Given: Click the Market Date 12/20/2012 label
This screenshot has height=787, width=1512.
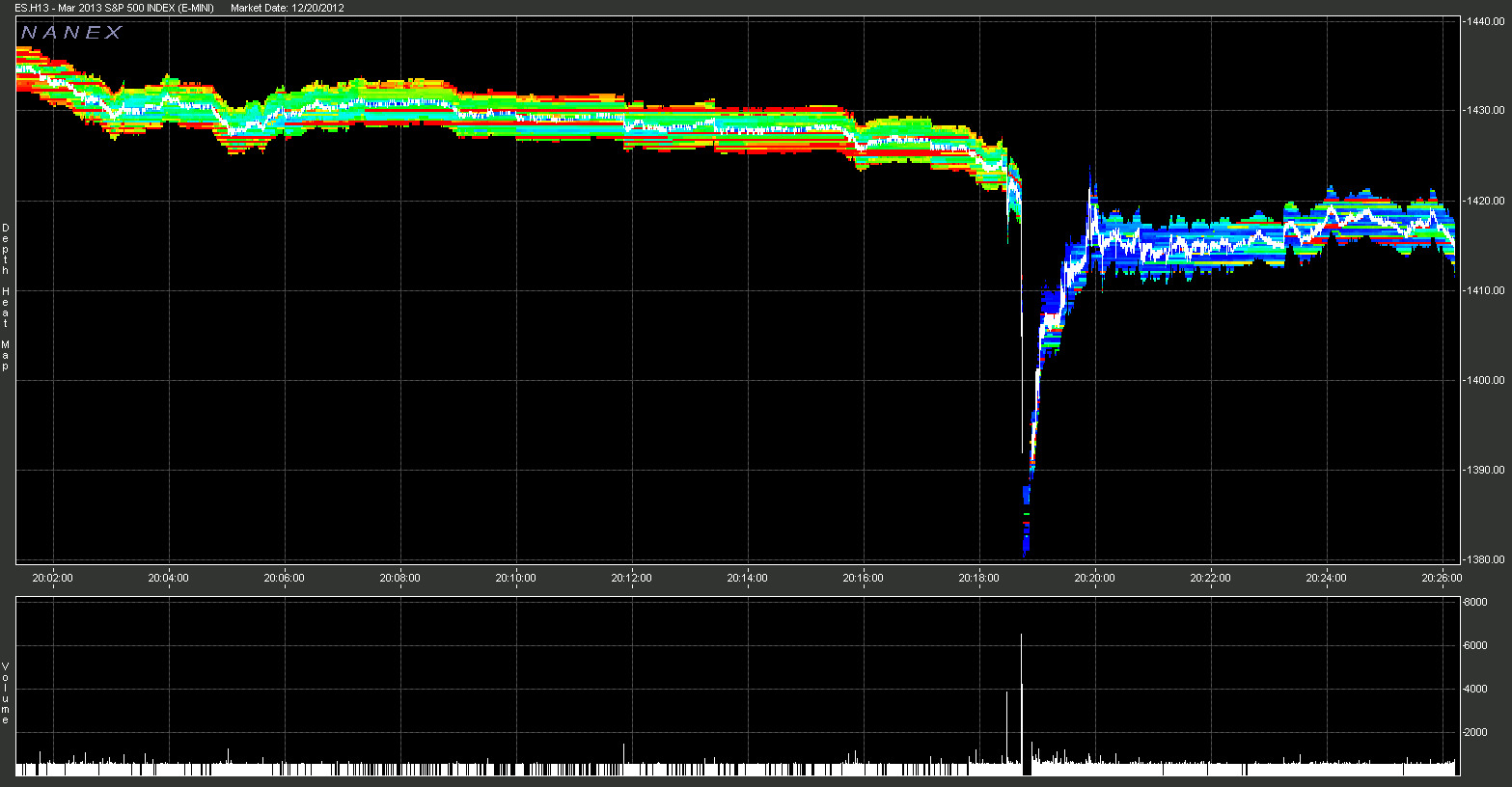Looking at the screenshot, I should click(x=288, y=8).
